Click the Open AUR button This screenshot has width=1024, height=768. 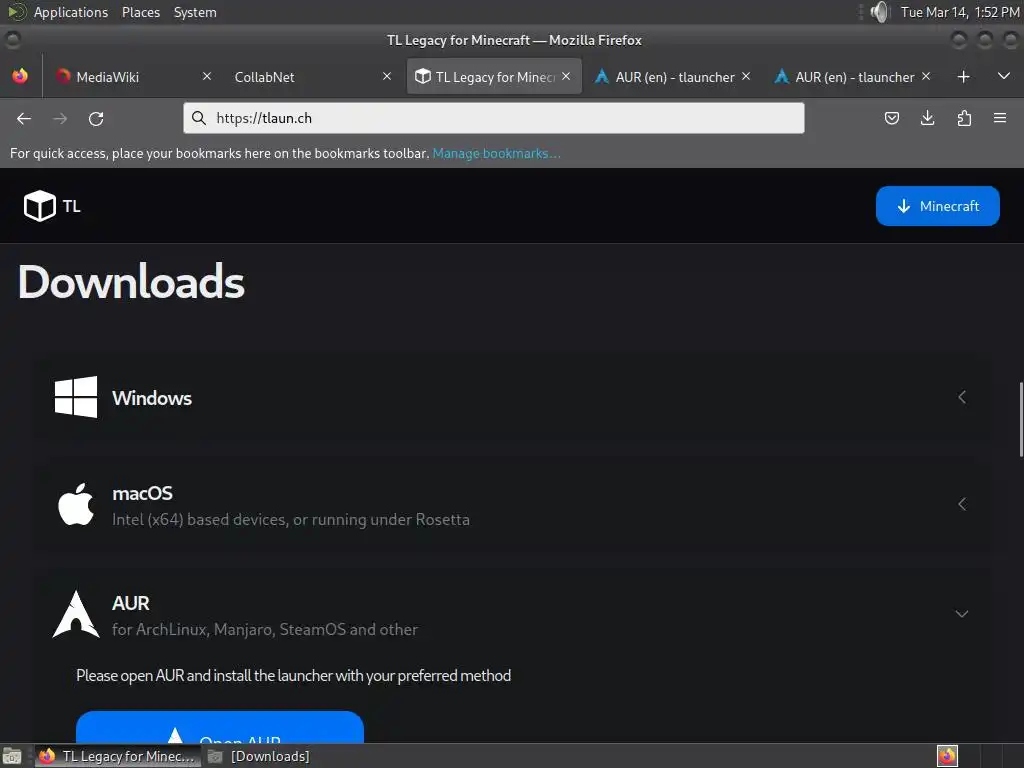(x=219, y=728)
